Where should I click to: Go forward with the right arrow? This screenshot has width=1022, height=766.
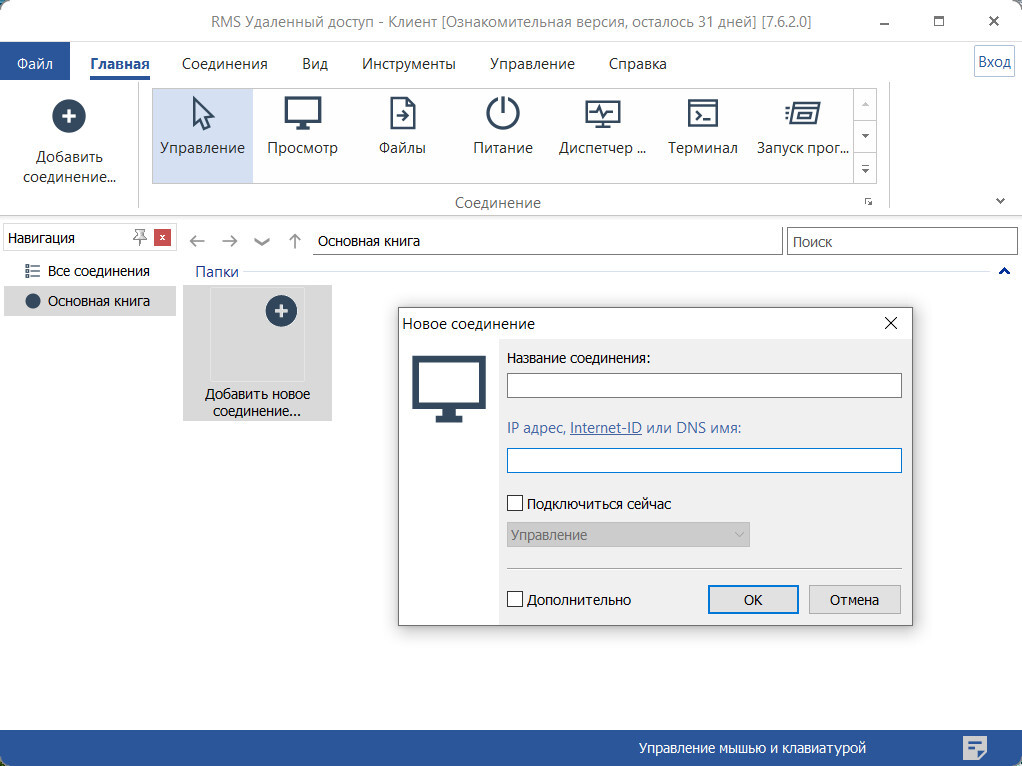[x=229, y=241]
